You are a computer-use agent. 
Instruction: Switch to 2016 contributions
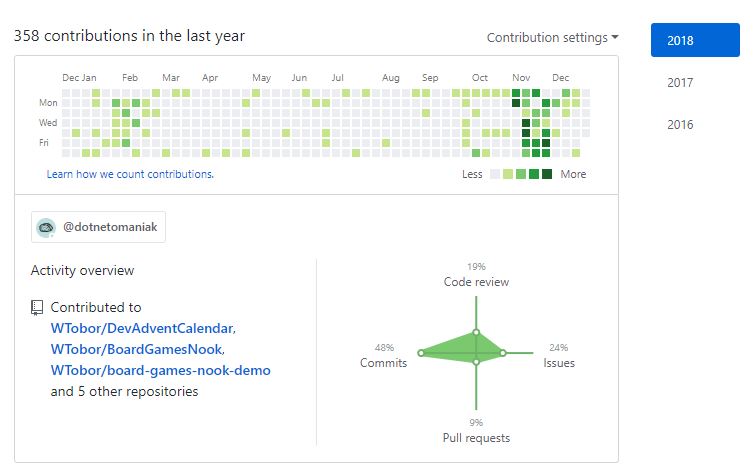tap(680, 125)
